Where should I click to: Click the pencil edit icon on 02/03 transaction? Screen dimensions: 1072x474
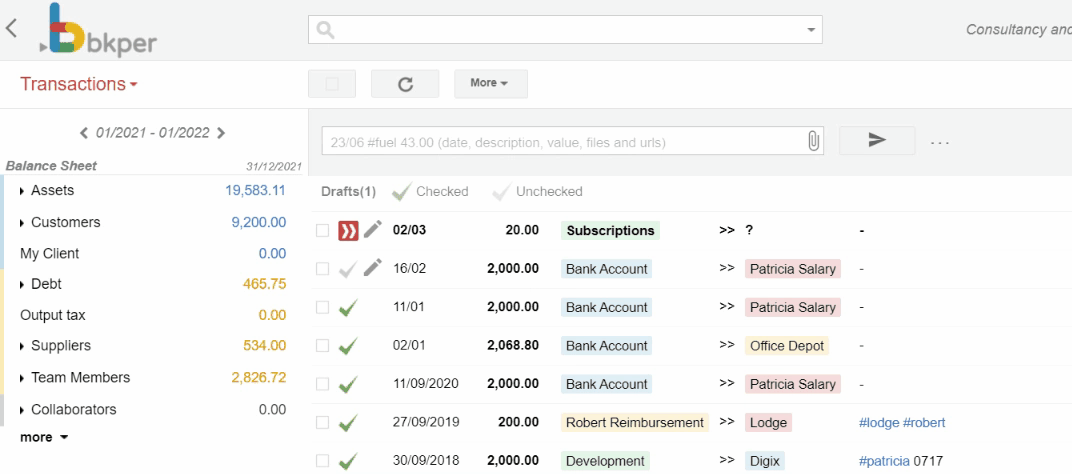click(373, 230)
